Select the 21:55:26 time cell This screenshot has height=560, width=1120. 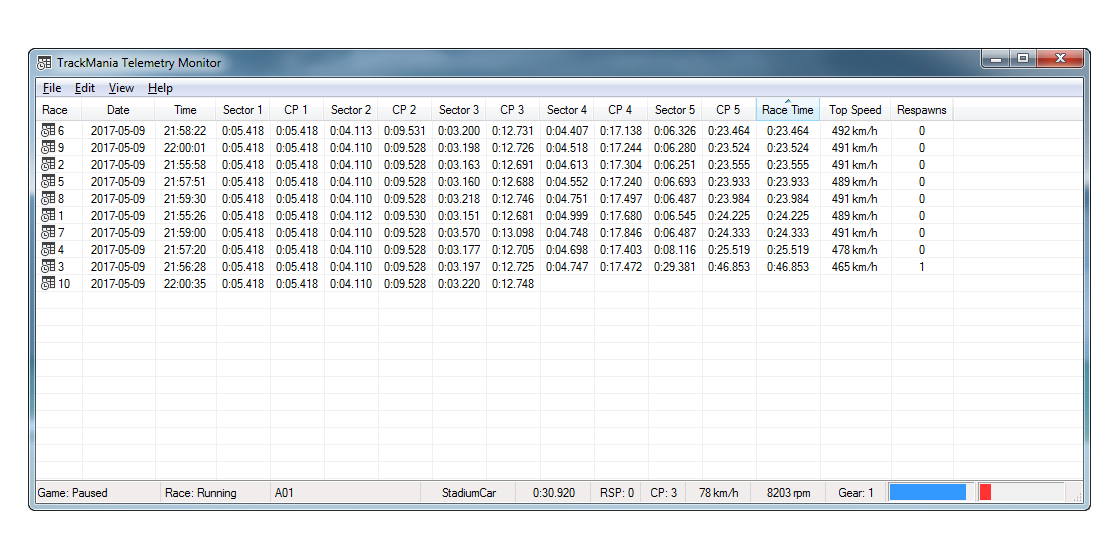click(185, 216)
